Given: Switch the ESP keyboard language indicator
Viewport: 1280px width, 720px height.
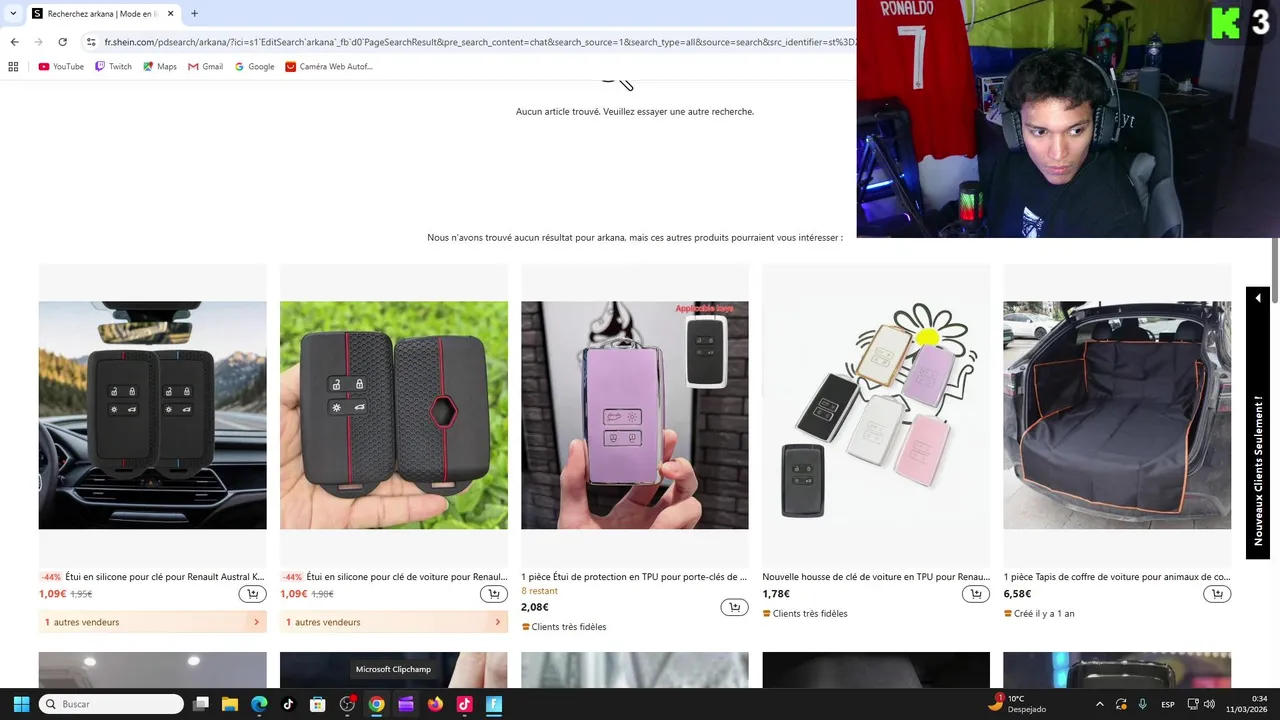Looking at the screenshot, I should (1168, 704).
